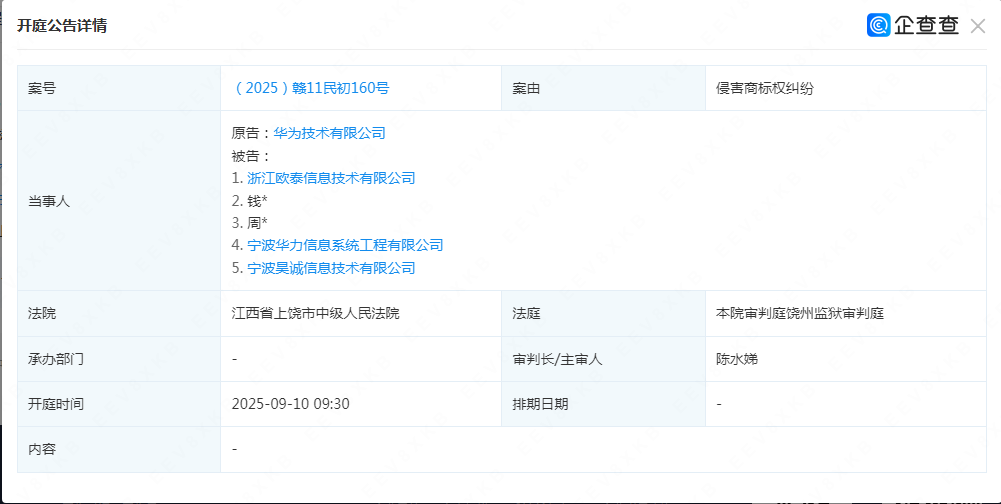Click the 案由 label cell
This screenshot has height=504, width=1001.
tap(603, 88)
